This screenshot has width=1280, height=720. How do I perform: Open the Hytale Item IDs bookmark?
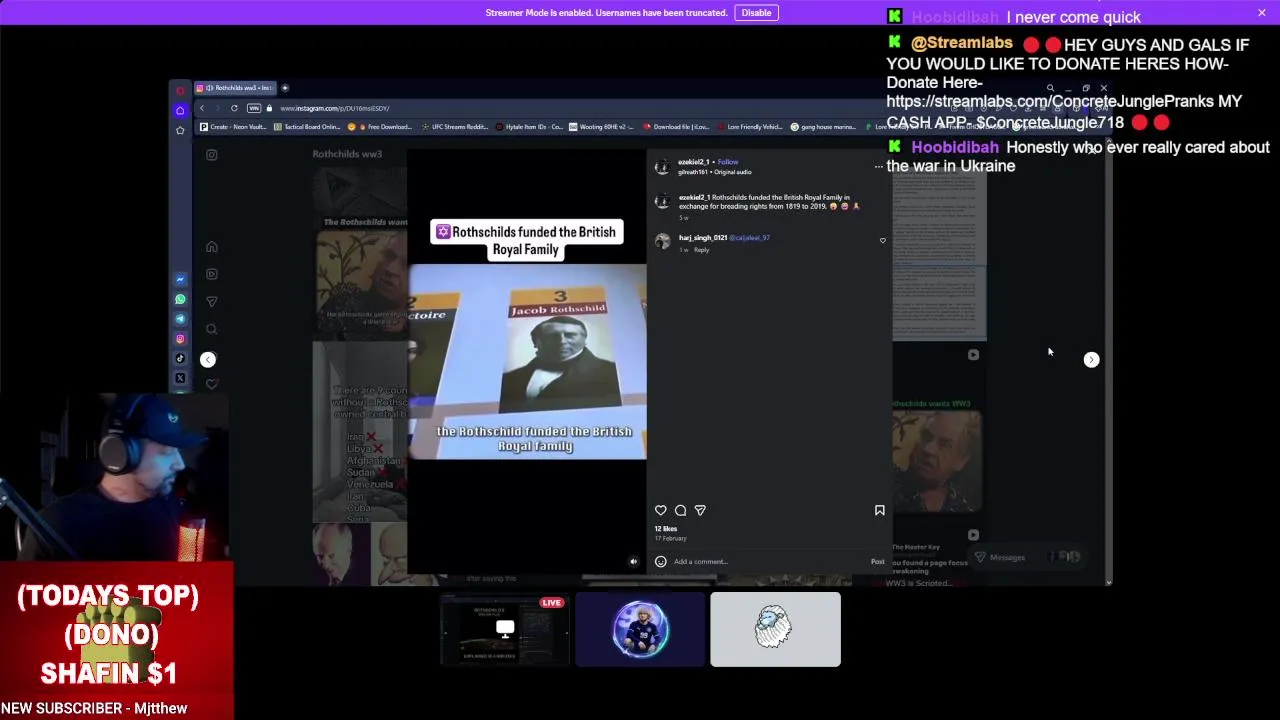[528, 127]
